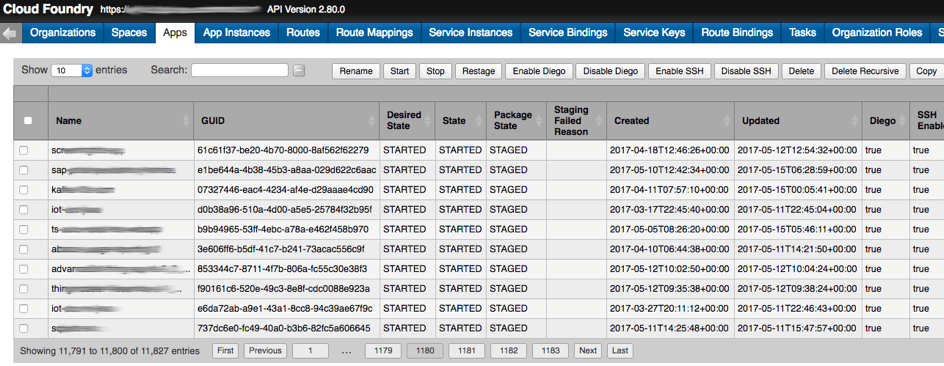Image resolution: width=944 pixels, height=366 pixels.
Task: Click the Delete button
Action: click(801, 71)
